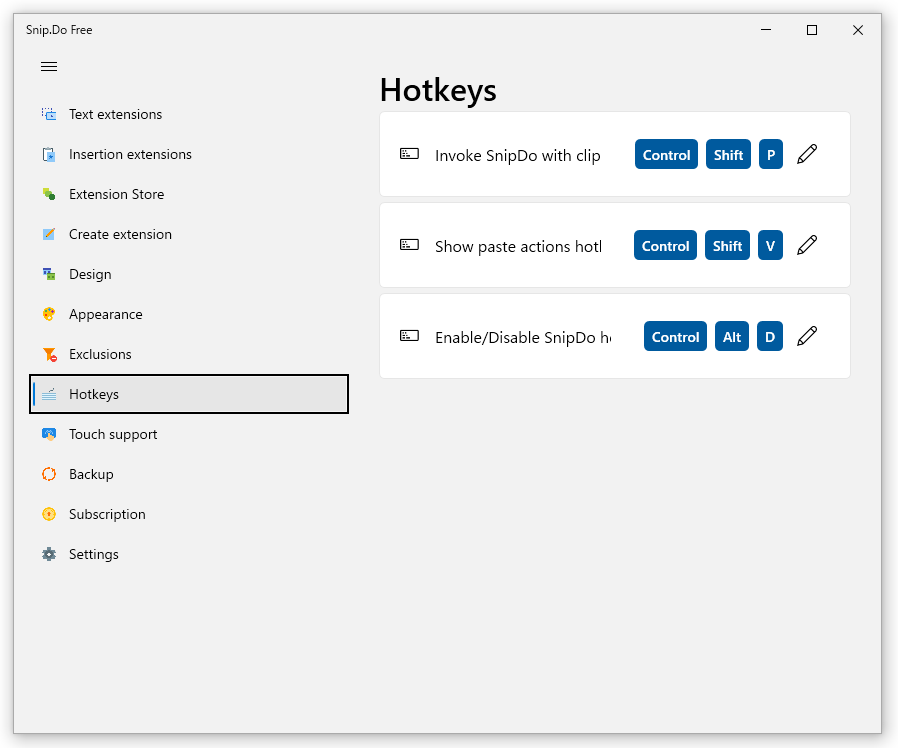Image resolution: width=898 pixels, height=748 pixels.
Task: Click the Create extension pencil icon
Action: 49,234
